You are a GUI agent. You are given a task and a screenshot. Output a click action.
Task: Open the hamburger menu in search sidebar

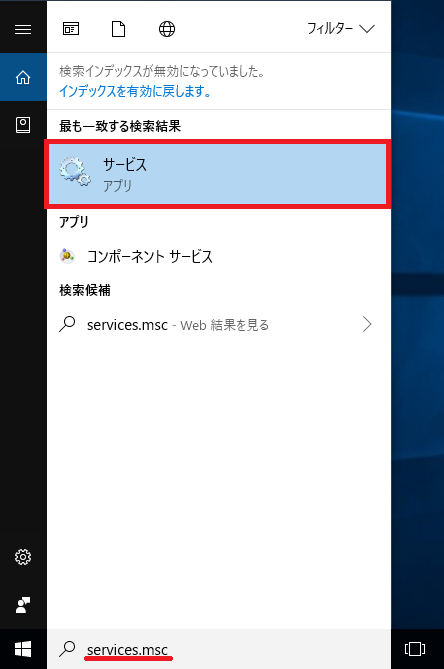(x=23, y=29)
